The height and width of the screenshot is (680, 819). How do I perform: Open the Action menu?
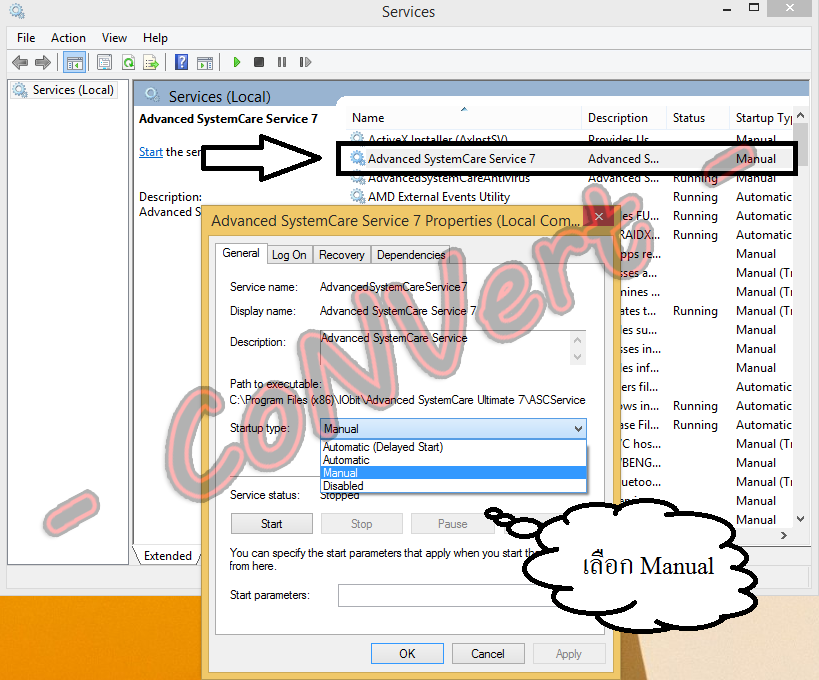[68, 38]
